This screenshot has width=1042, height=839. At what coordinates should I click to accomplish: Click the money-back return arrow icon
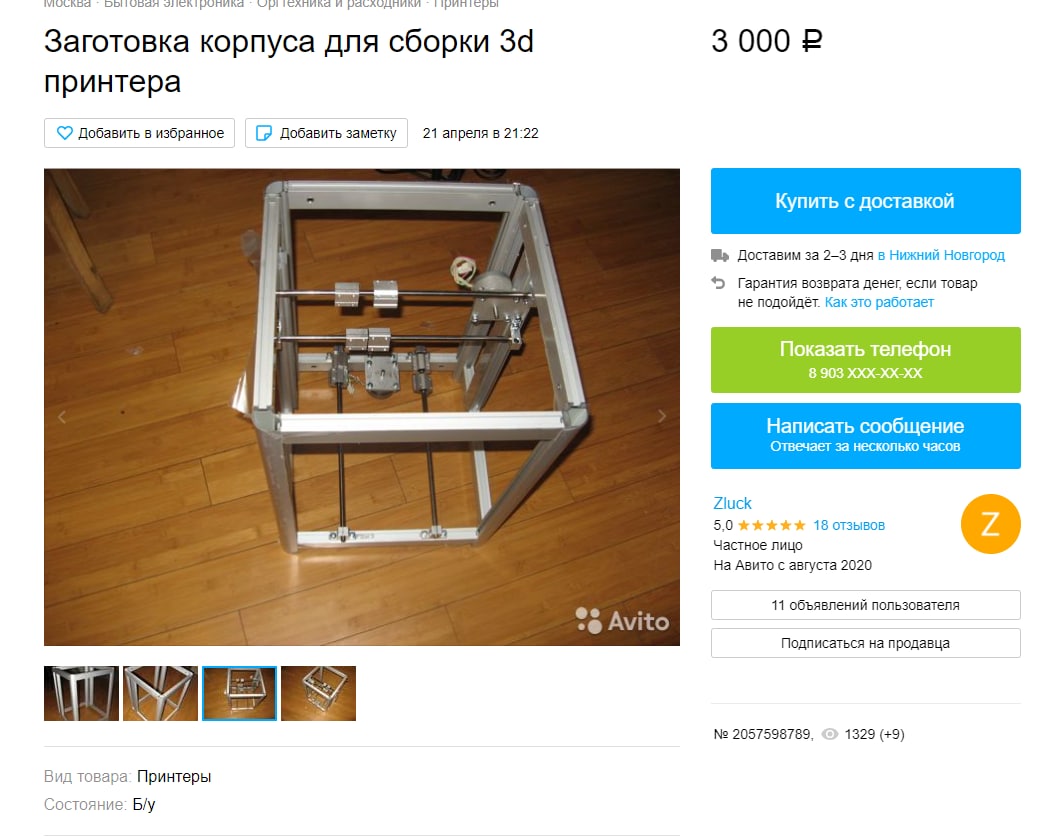pos(718,283)
